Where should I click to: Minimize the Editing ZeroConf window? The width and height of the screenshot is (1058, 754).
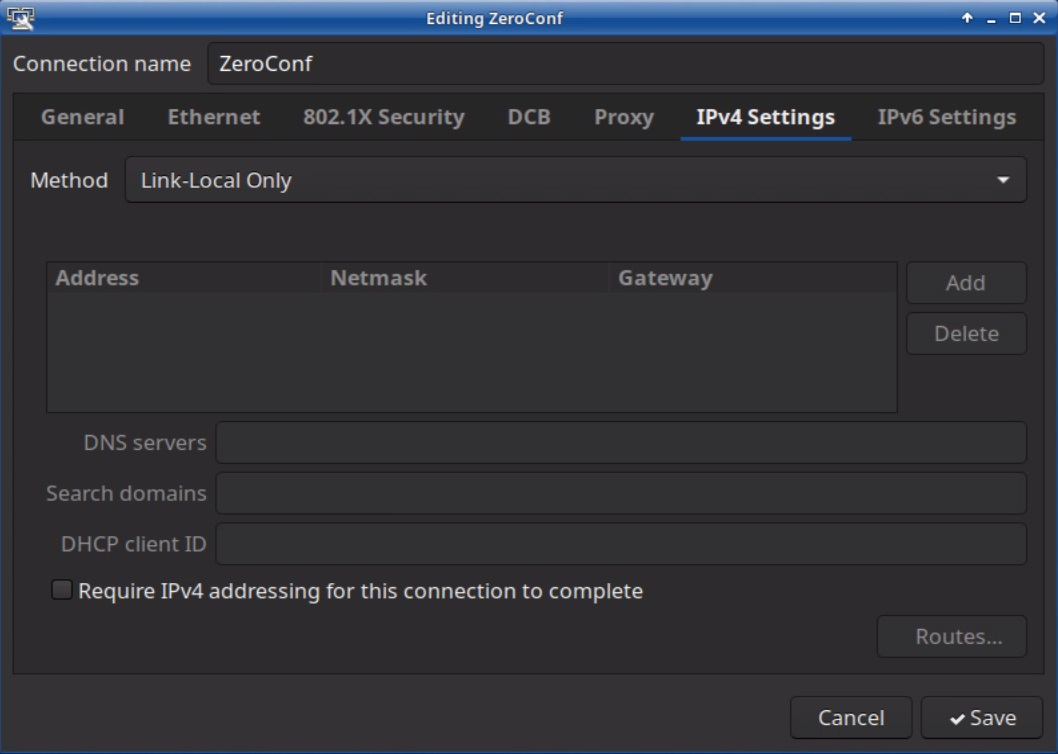coord(991,18)
